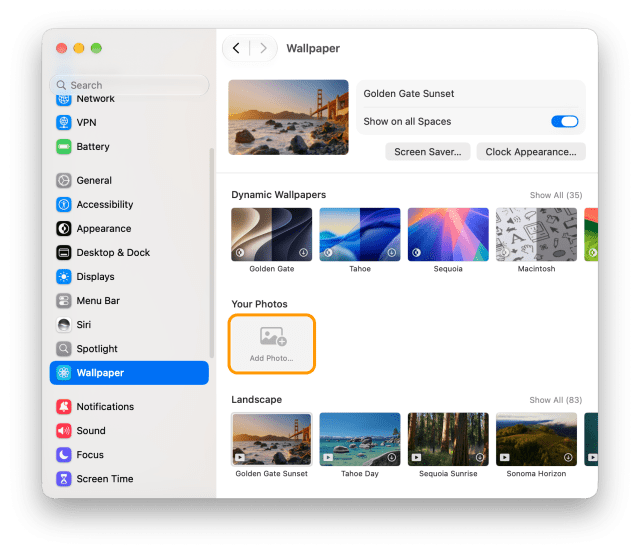Open the Screen Time hourglass icon
The image size is (640, 554).
[64, 479]
